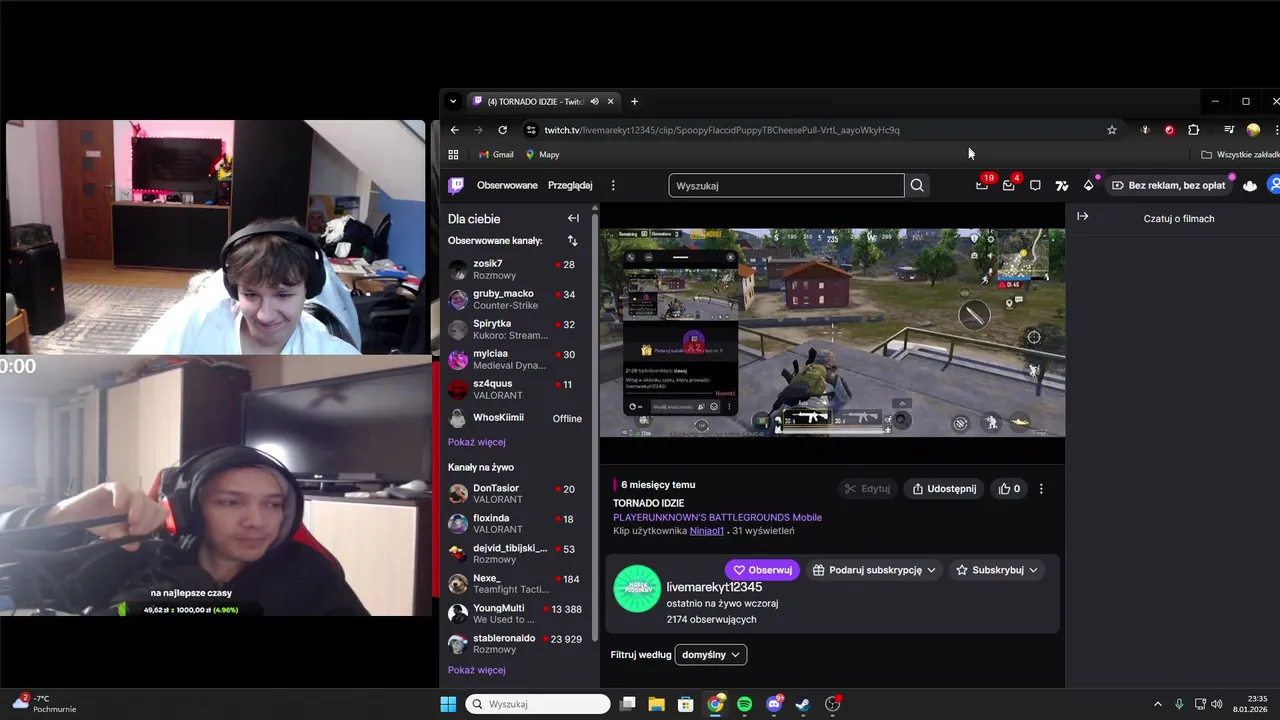Open File Explorer from the taskbar

pyautogui.click(x=656, y=704)
